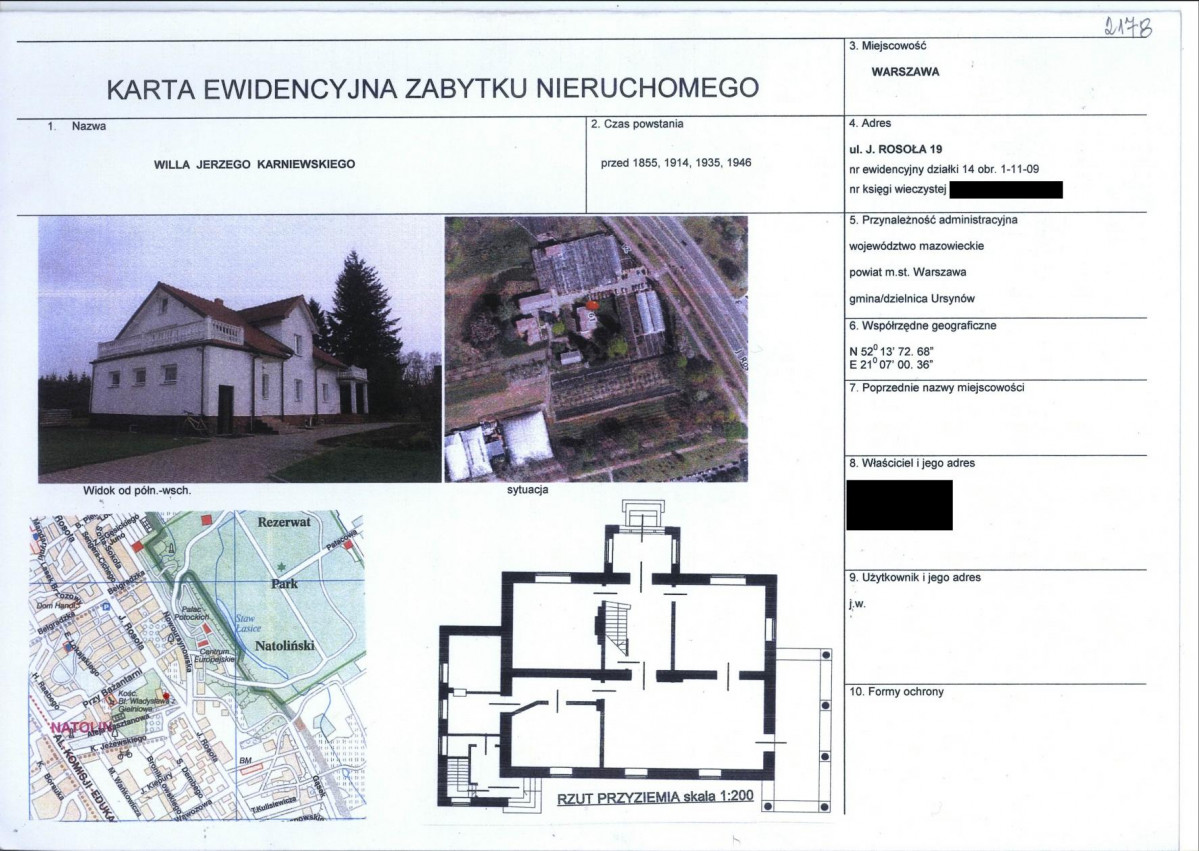Click the 'j.w.' user entry
This screenshot has width=1199, height=851.
tap(856, 604)
